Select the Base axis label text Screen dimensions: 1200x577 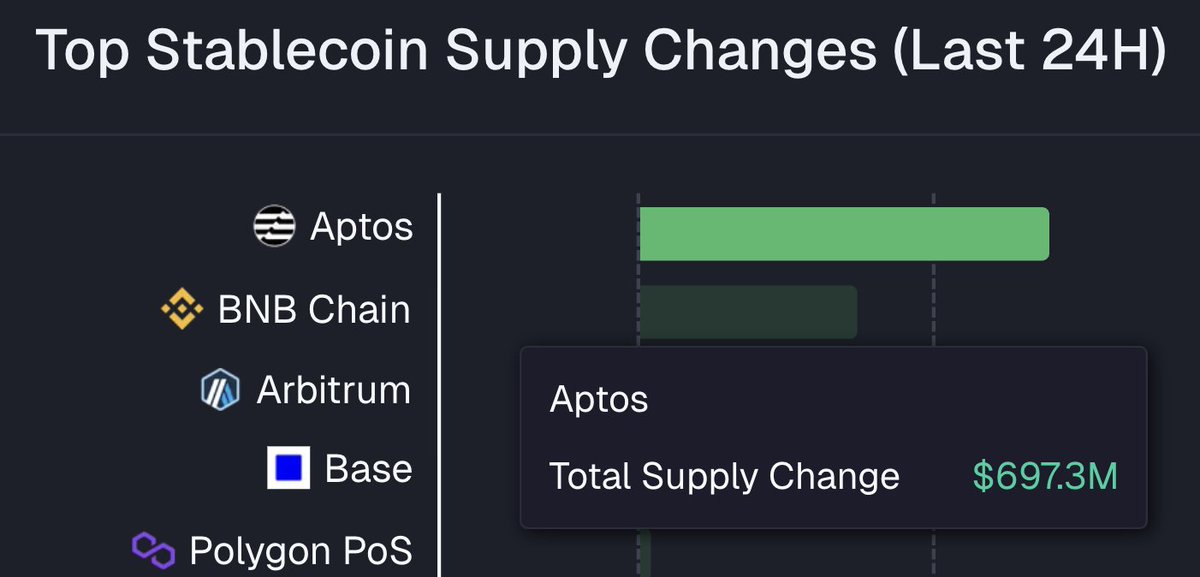coord(368,468)
